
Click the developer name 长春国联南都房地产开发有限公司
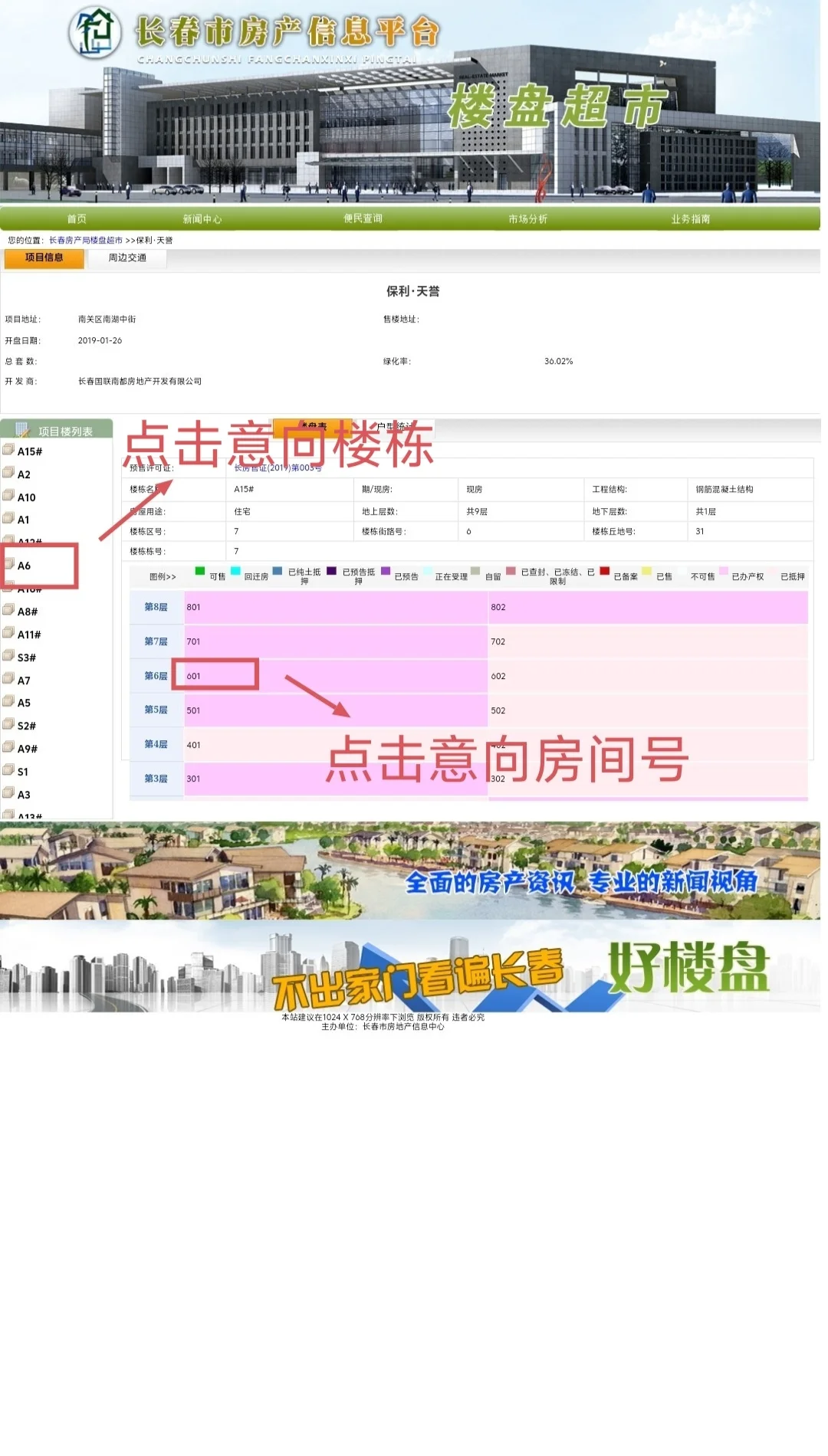pos(140,381)
